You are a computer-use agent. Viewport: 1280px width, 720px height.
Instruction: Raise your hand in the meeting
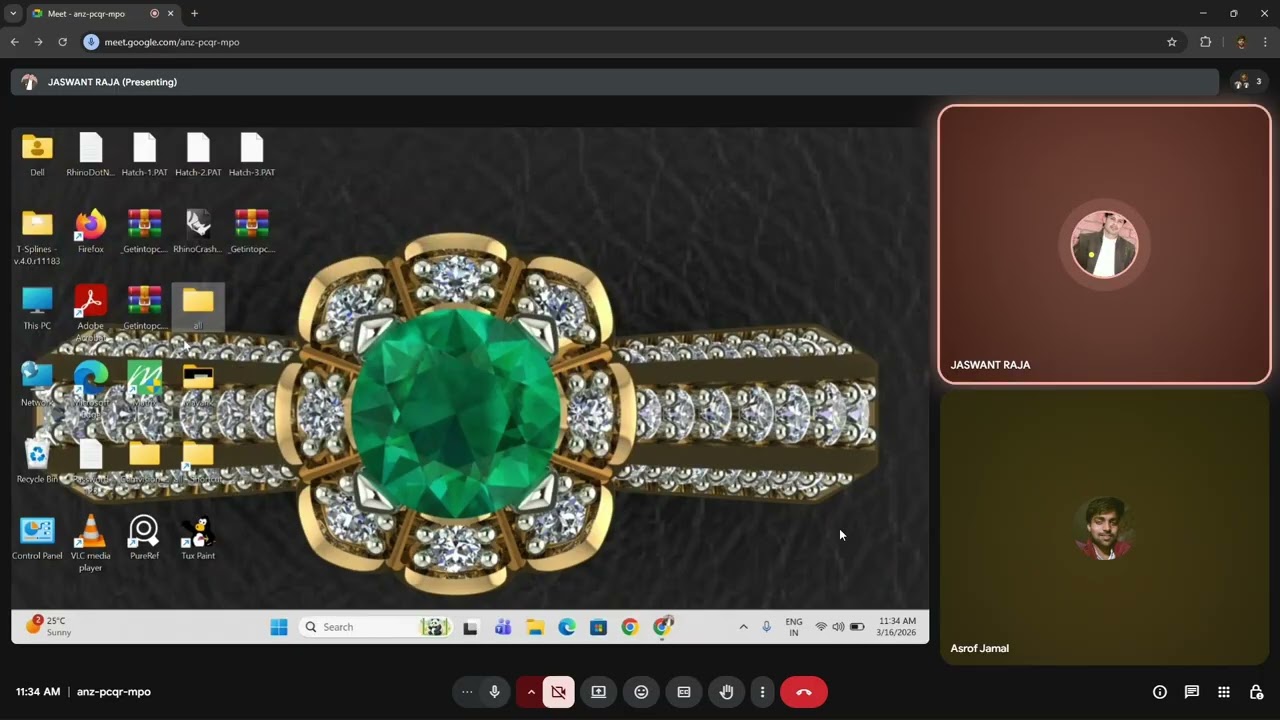[727, 692]
